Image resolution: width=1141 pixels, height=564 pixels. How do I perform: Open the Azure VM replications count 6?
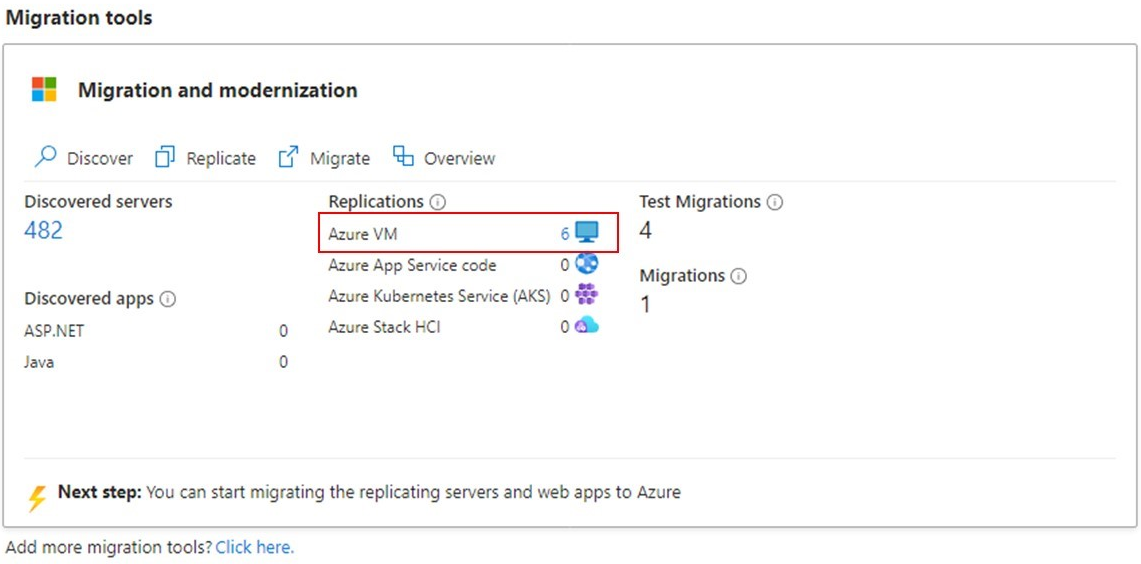tap(565, 234)
